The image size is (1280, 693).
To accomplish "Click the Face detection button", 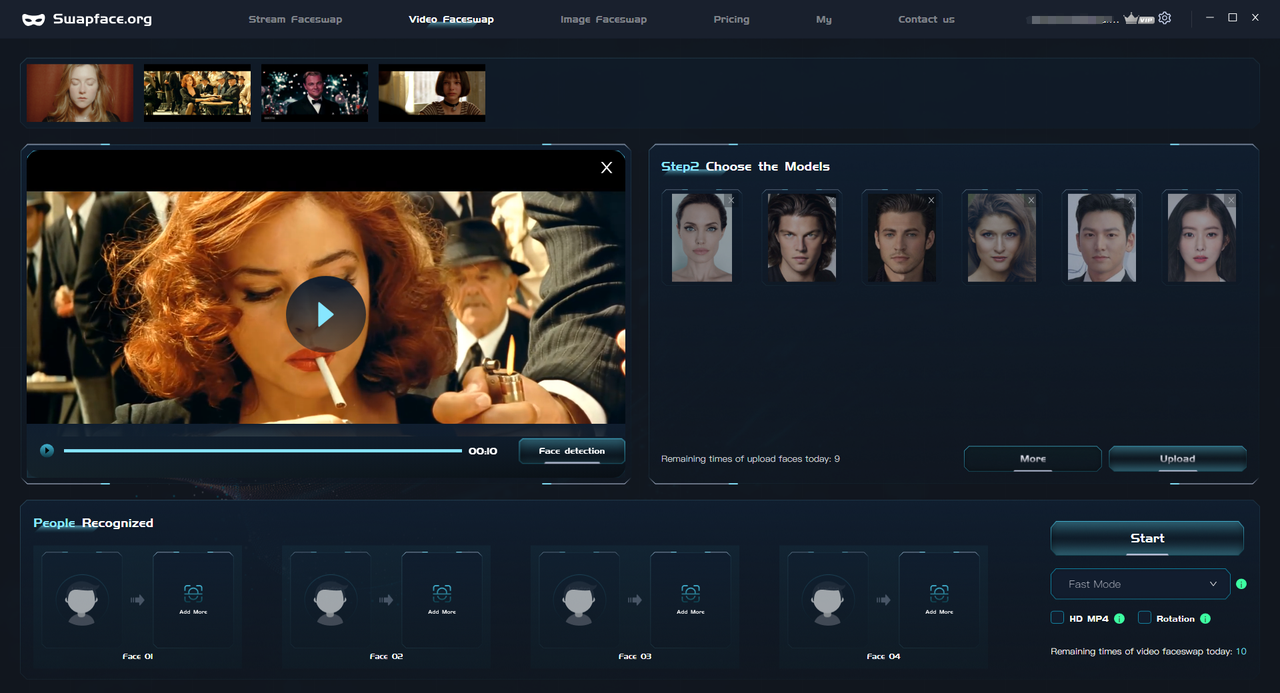I will (572, 451).
